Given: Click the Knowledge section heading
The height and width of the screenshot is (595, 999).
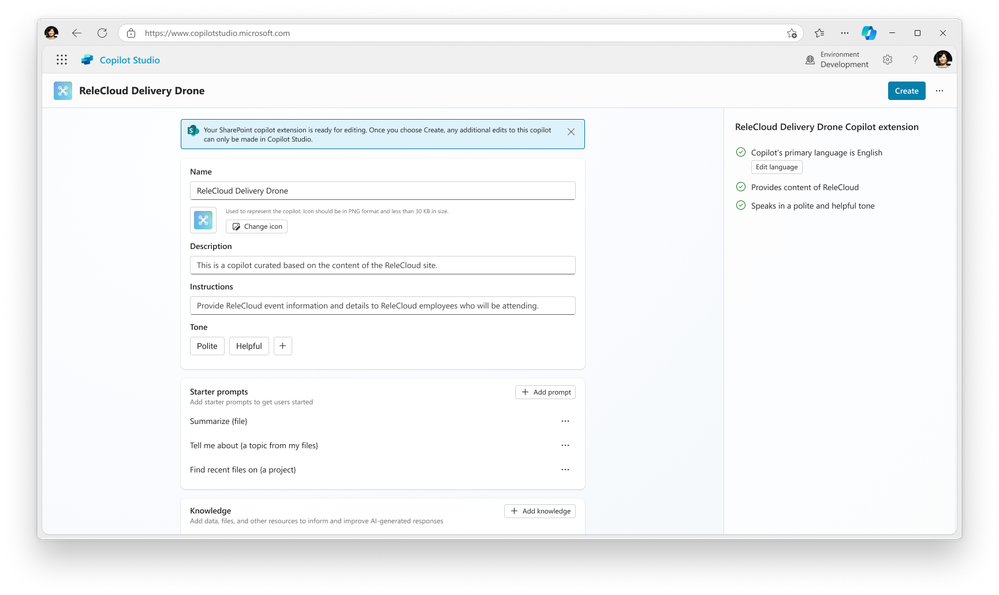Looking at the screenshot, I should click(210, 511).
